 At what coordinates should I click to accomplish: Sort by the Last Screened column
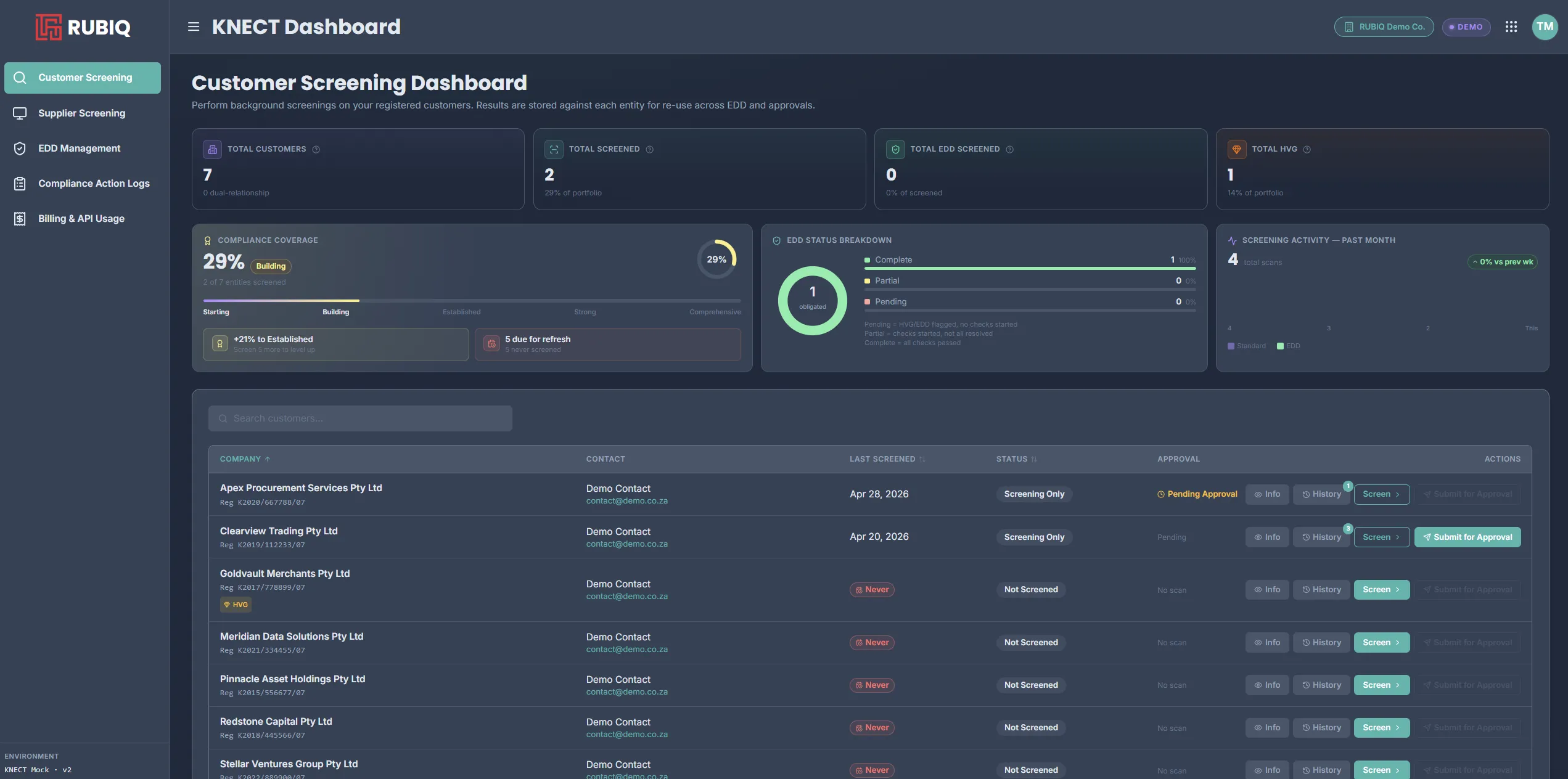pyautogui.click(x=887, y=459)
